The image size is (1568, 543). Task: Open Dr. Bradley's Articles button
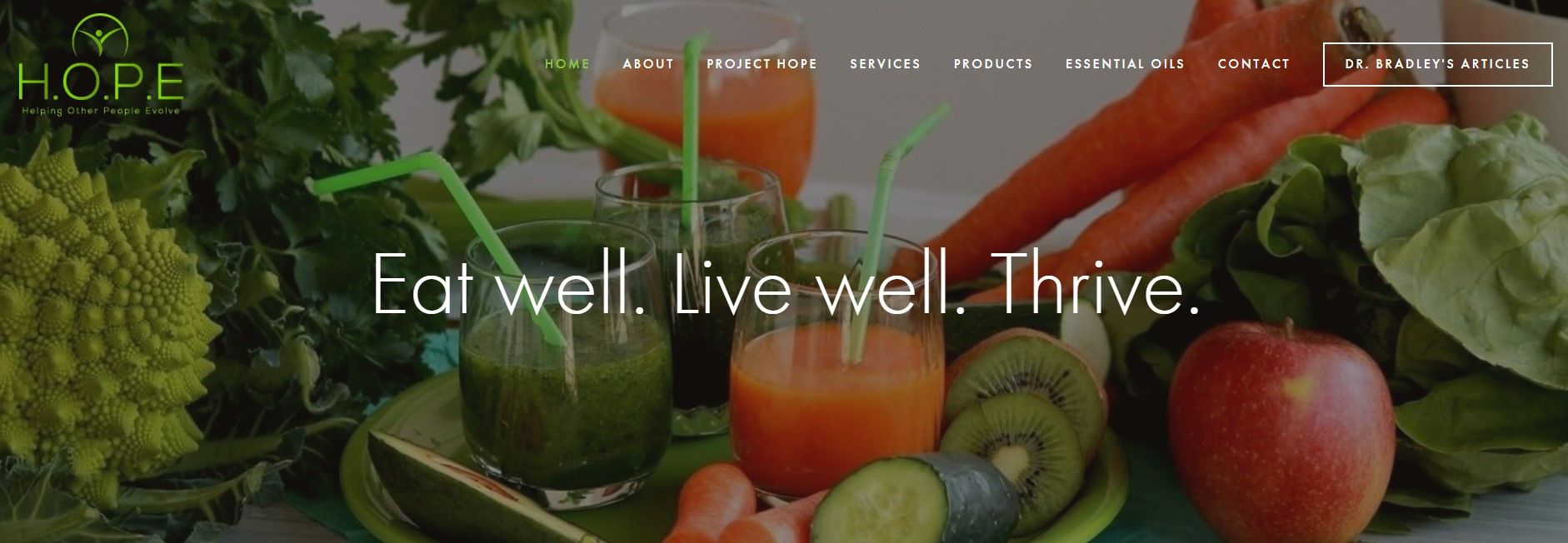coord(1437,64)
